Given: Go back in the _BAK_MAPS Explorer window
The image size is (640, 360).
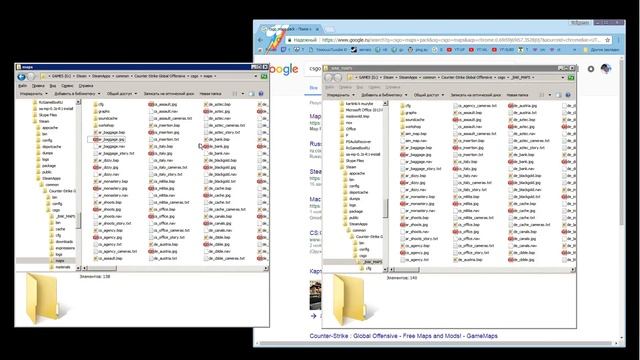Looking at the screenshot, I should tap(329, 78).
